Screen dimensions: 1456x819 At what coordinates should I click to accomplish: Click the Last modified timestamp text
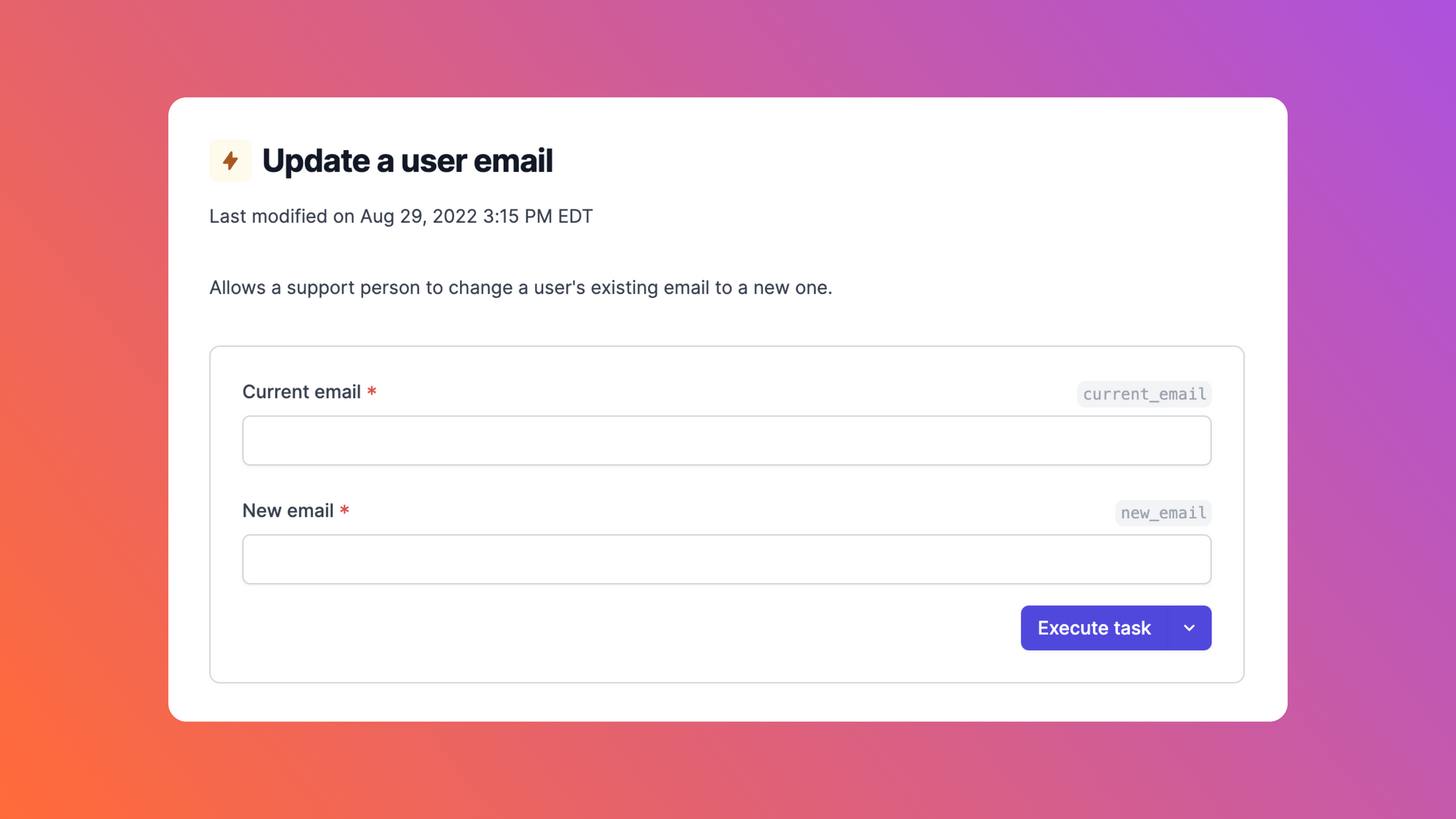tap(400, 216)
